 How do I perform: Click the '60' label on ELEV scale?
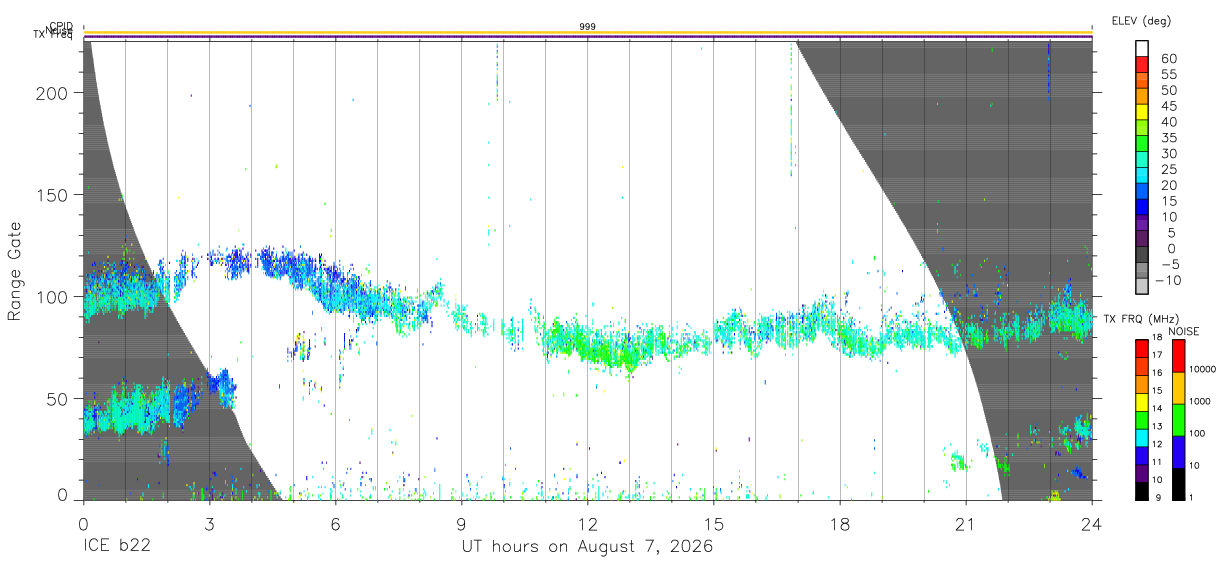coord(1168,59)
